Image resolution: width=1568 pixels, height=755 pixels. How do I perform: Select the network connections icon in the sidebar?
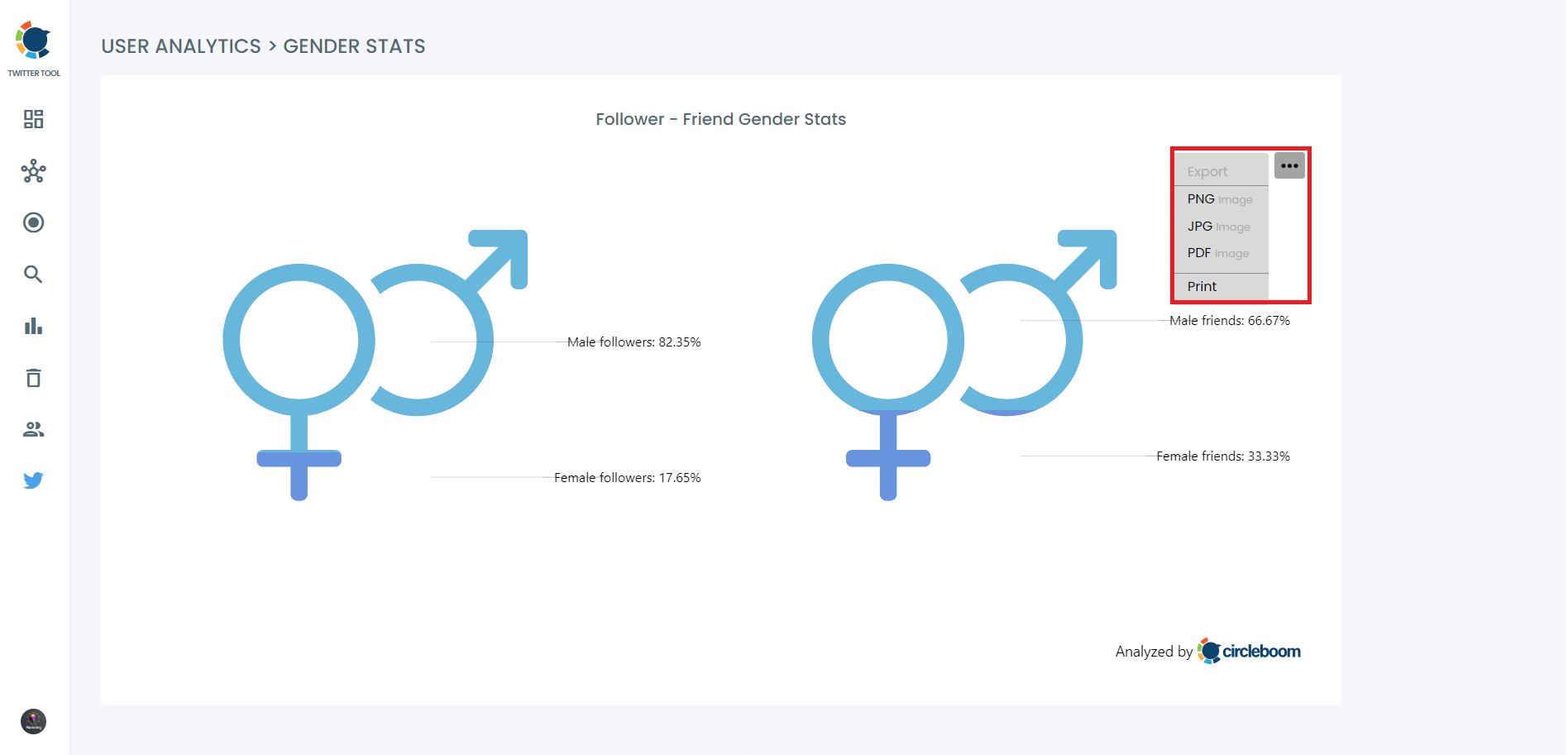click(33, 171)
